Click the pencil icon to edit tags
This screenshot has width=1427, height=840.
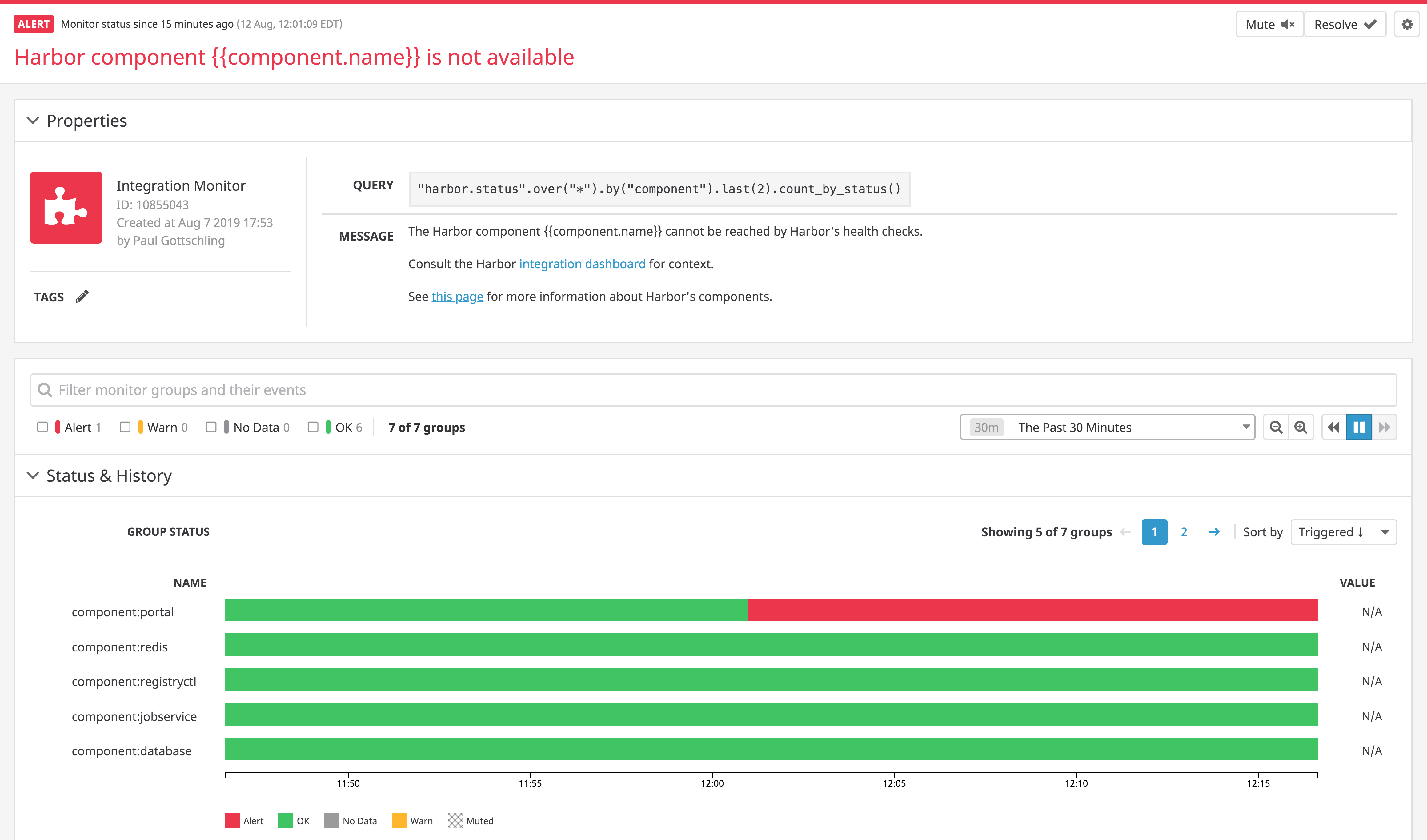tap(82, 297)
